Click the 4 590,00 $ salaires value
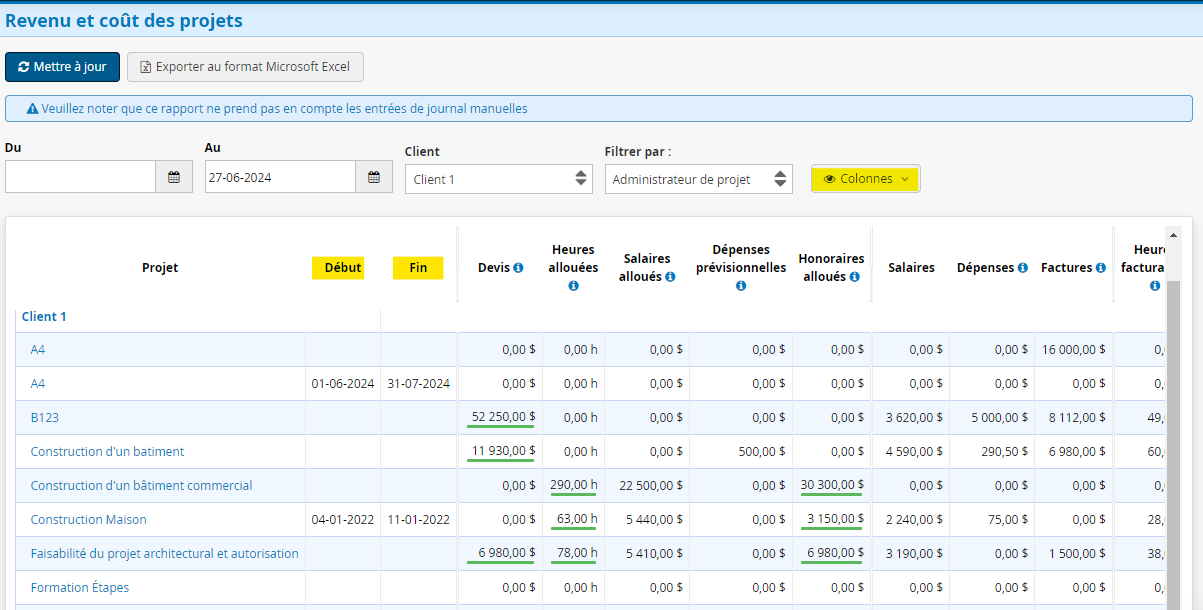1203x610 pixels. point(914,452)
